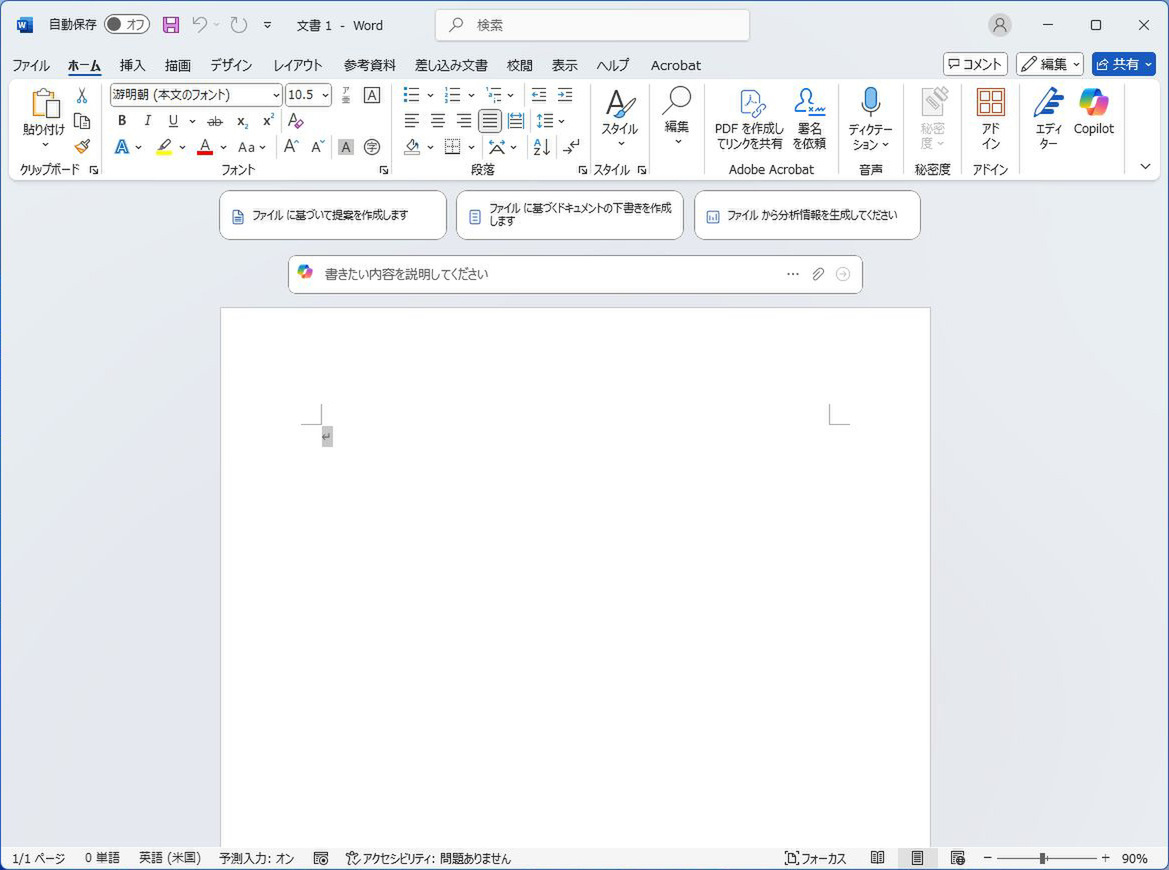Toggle justify alignment button

tap(490, 121)
